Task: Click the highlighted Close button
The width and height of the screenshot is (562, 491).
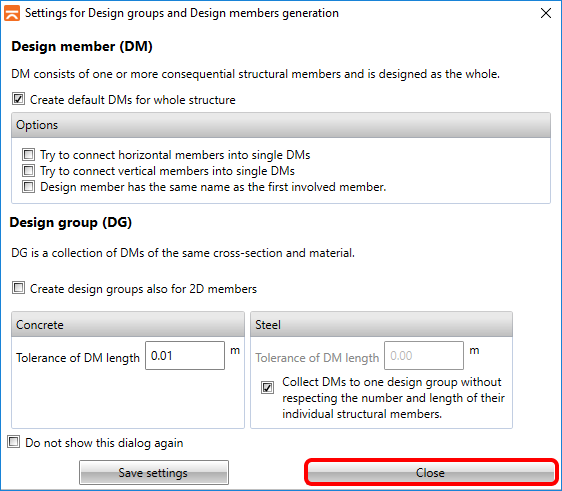Action: (x=430, y=473)
